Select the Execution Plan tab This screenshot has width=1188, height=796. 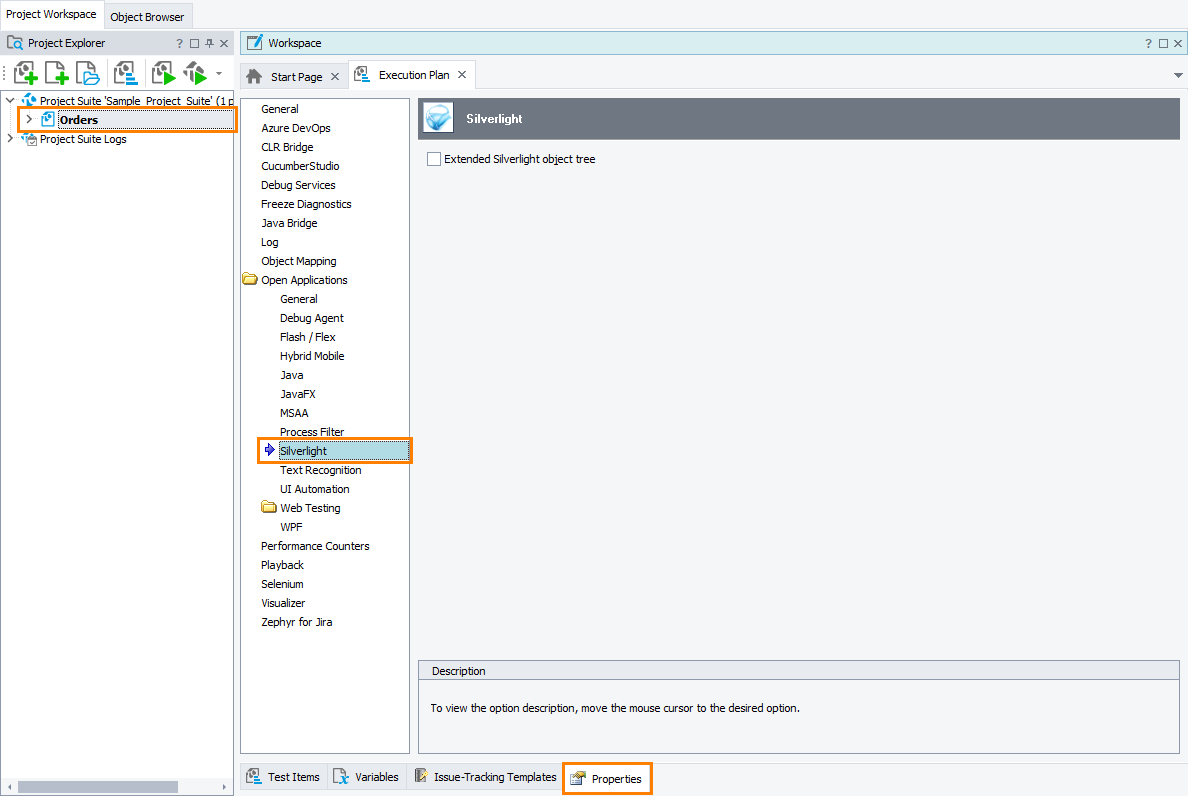point(412,74)
